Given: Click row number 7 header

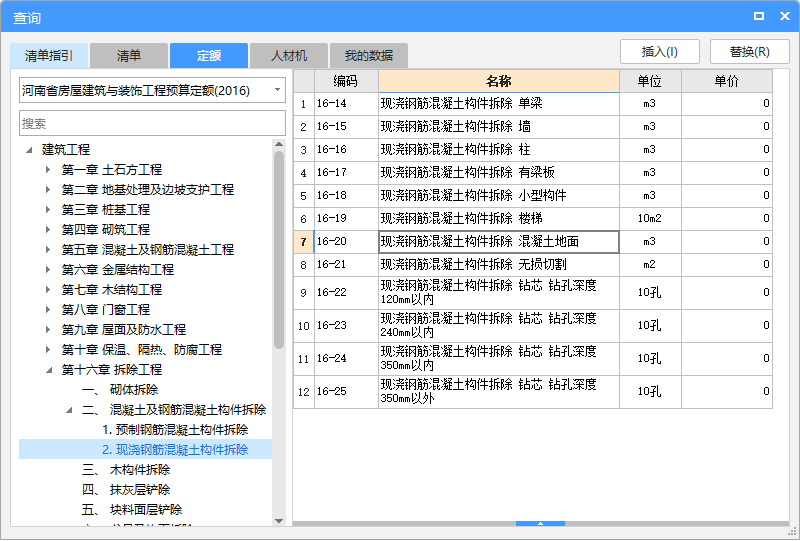Looking at the screenshot, I should click(304, 241).
